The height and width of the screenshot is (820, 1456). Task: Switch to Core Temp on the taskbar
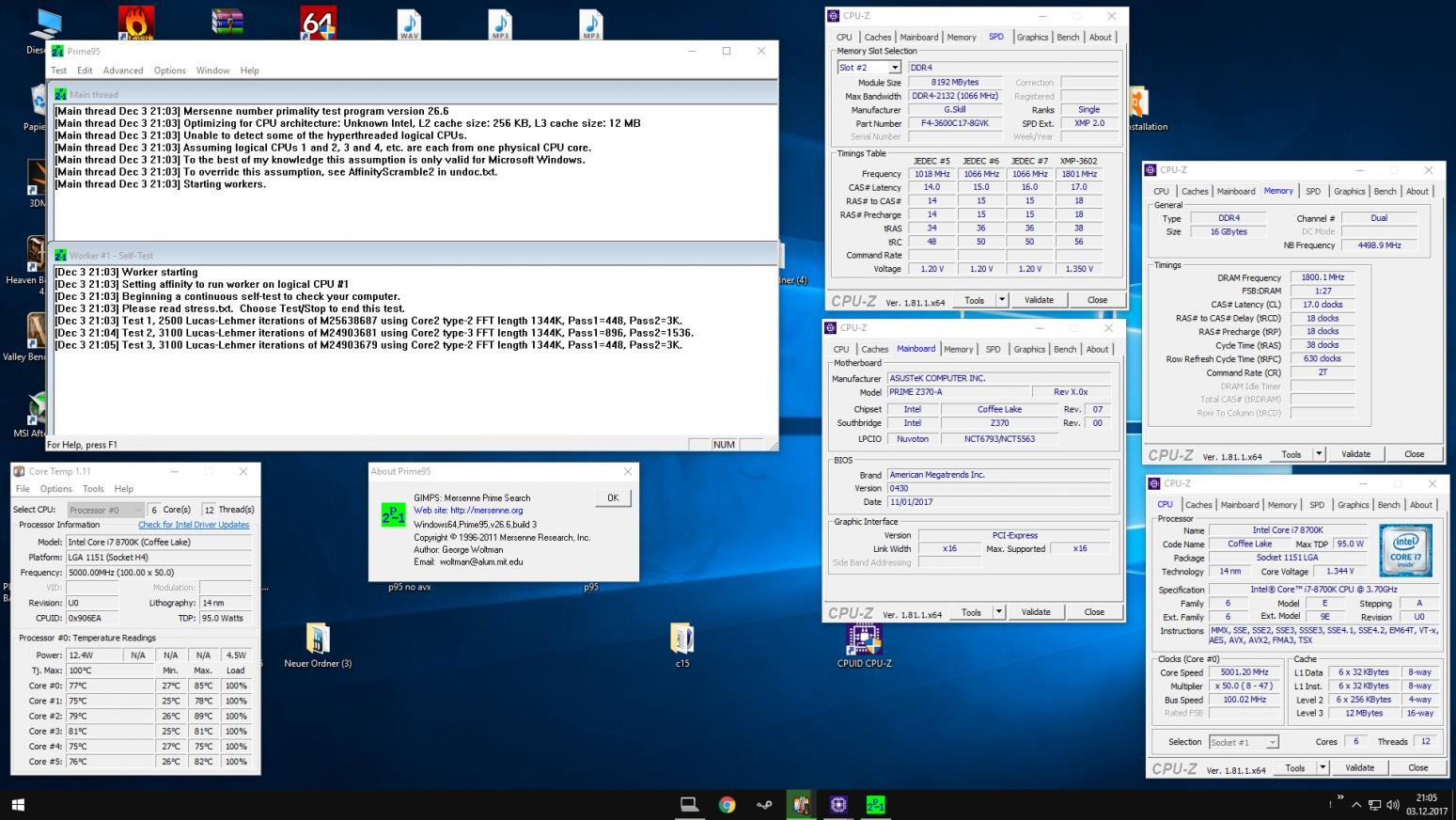click(x=801, y=805)
